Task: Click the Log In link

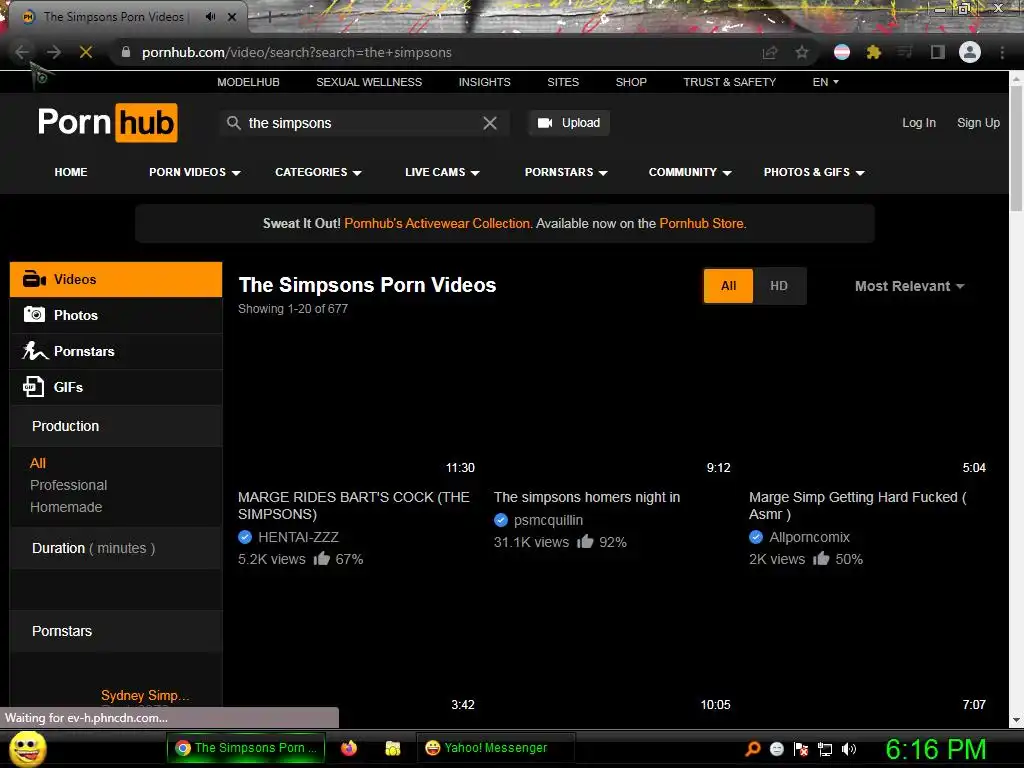Action: tap(919, 123)
